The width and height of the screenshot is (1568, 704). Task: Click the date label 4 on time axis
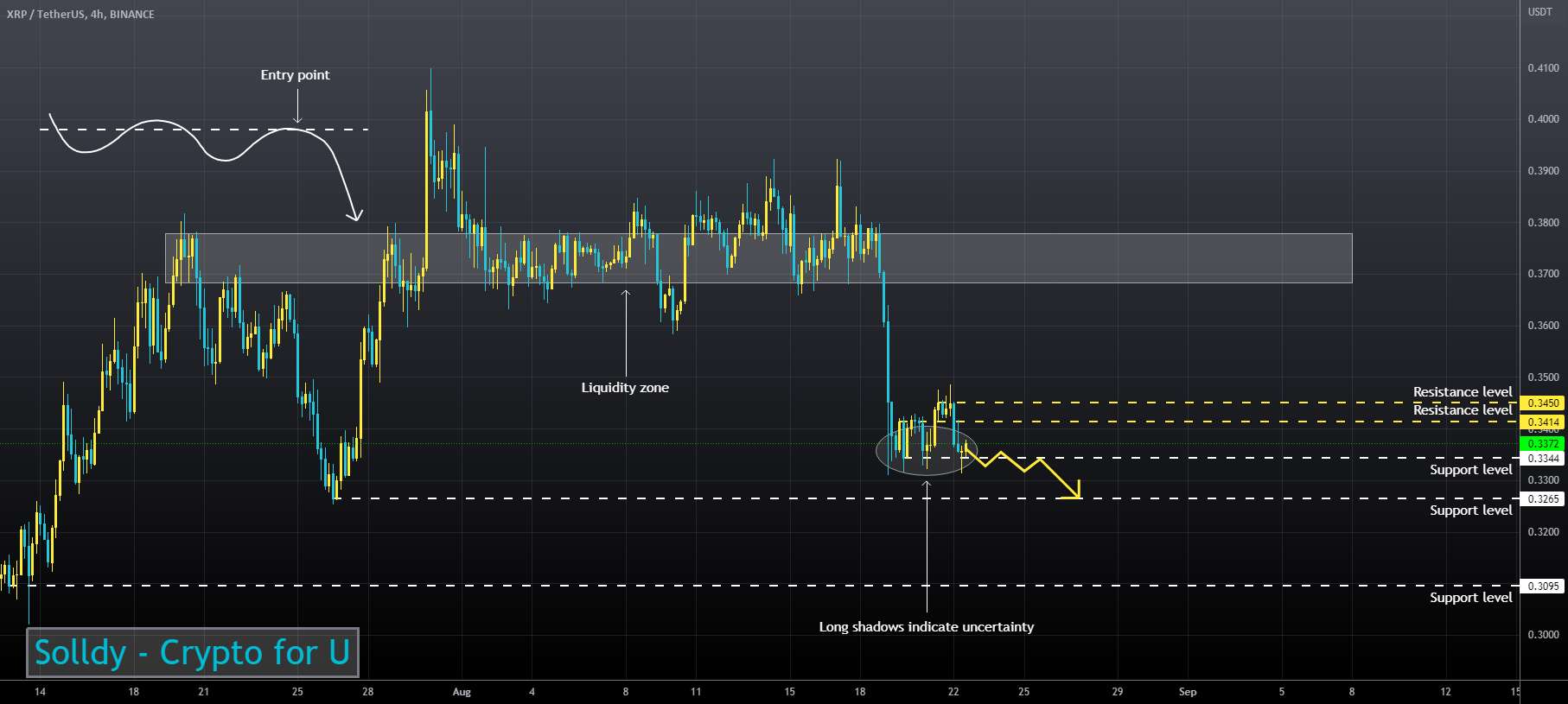tap(532, 692)
